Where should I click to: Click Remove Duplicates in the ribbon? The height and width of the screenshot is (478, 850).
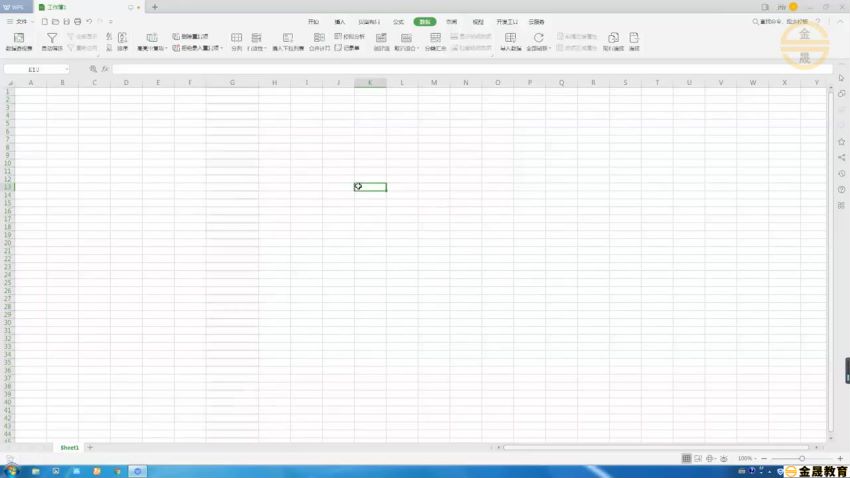click(x=190, y=36)
